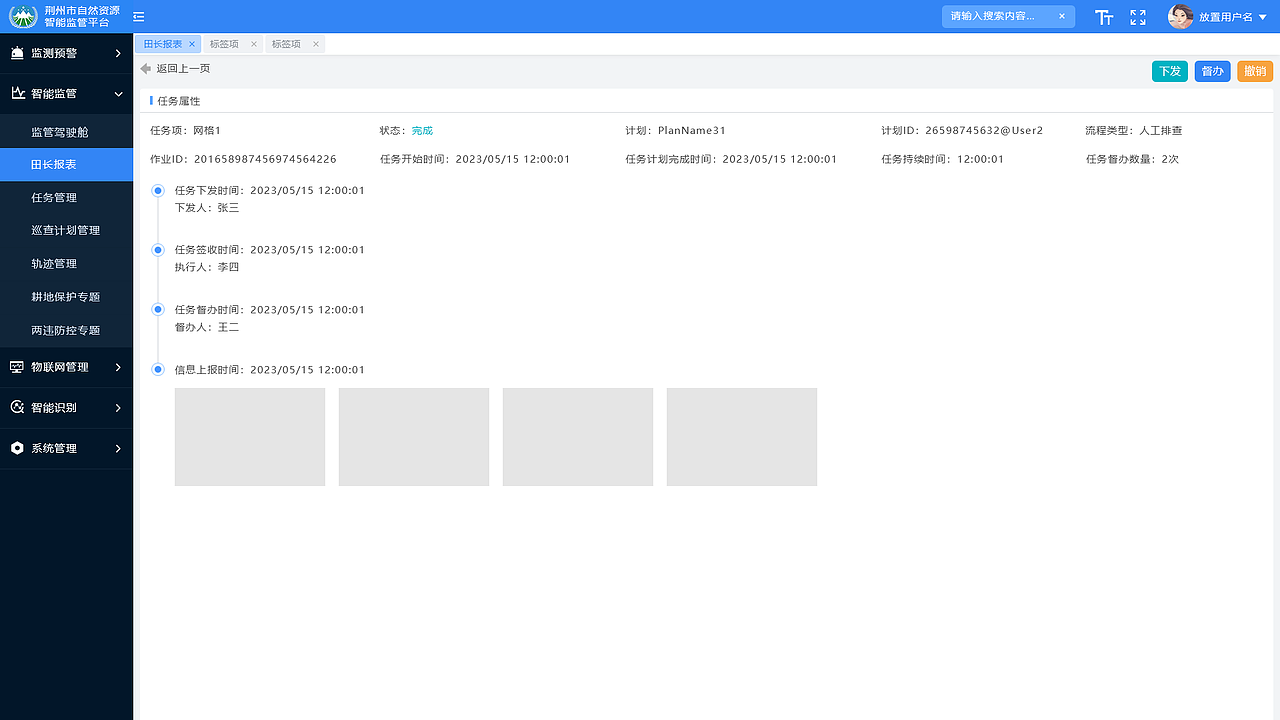Click the 任务下发时间 timeline dot

[158, 190]
